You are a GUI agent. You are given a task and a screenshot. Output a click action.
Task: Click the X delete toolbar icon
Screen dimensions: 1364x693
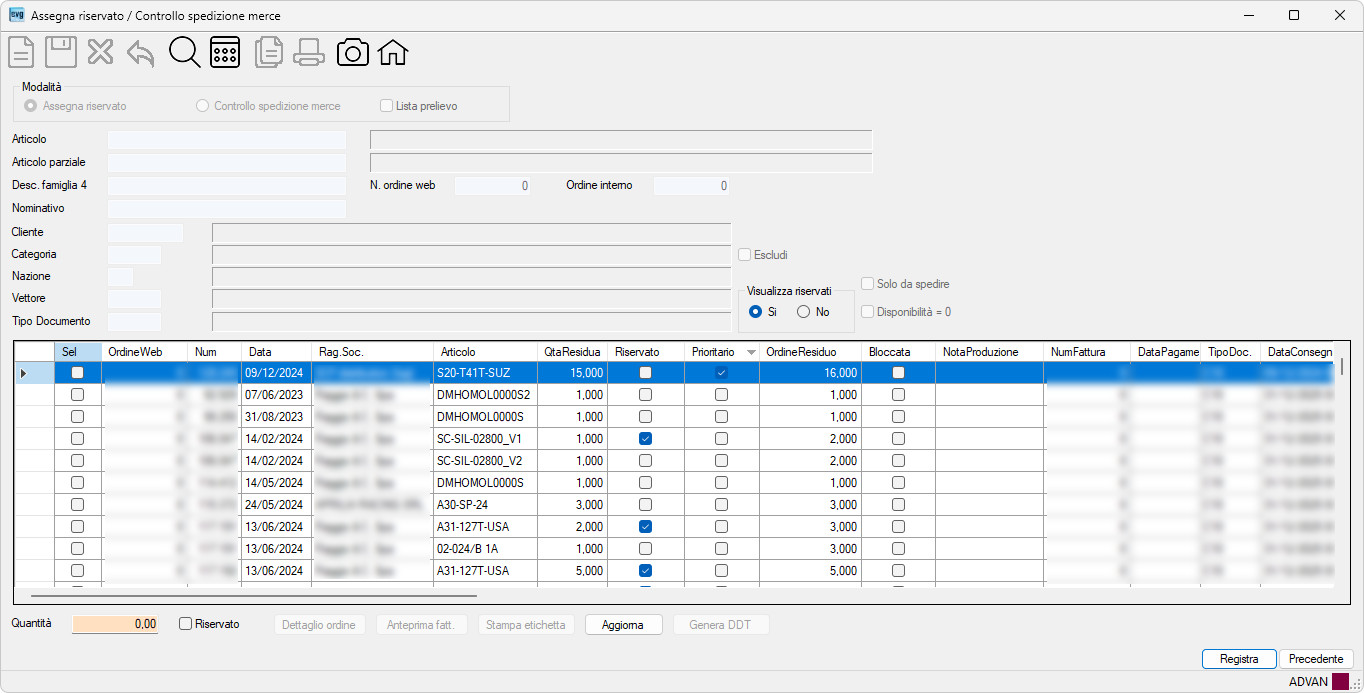tap(100, 52)
